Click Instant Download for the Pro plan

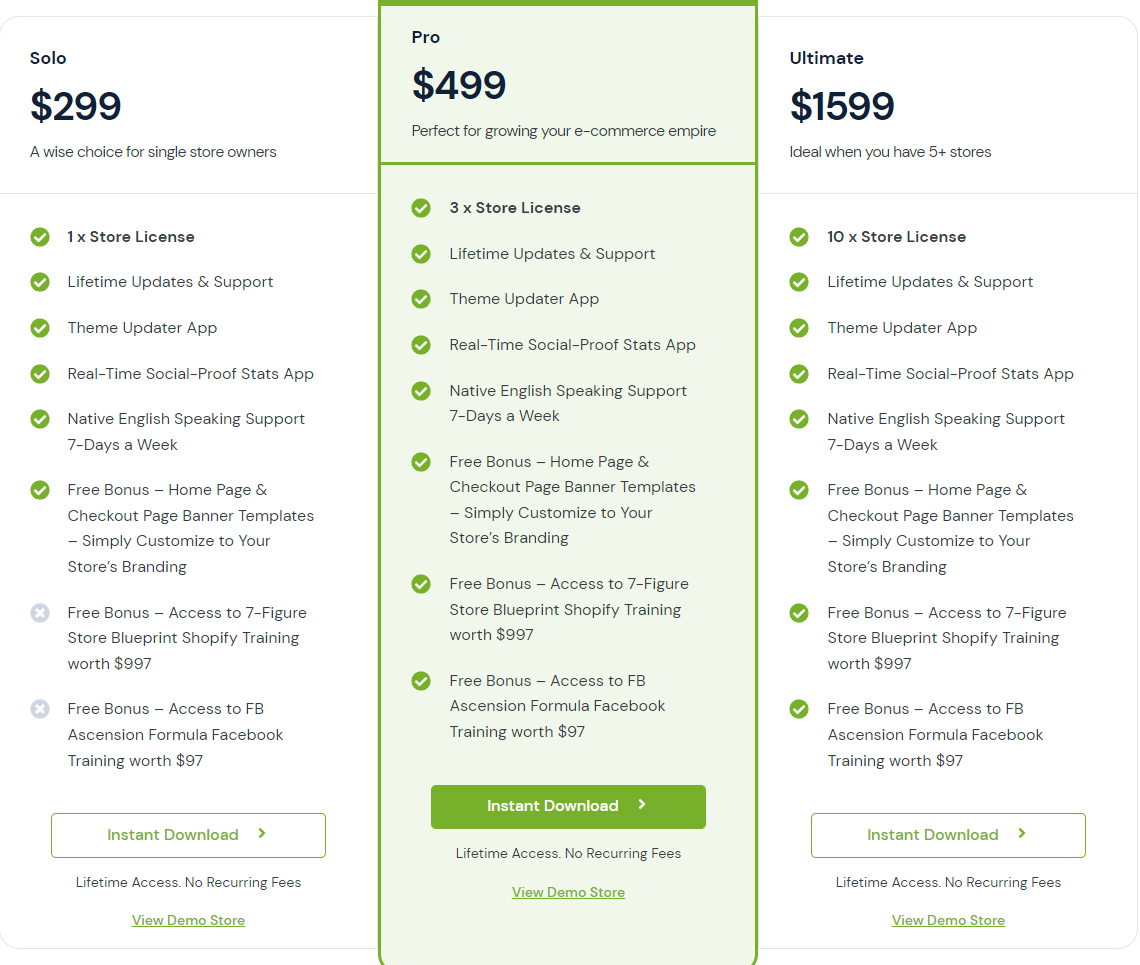tap(568, 806)
